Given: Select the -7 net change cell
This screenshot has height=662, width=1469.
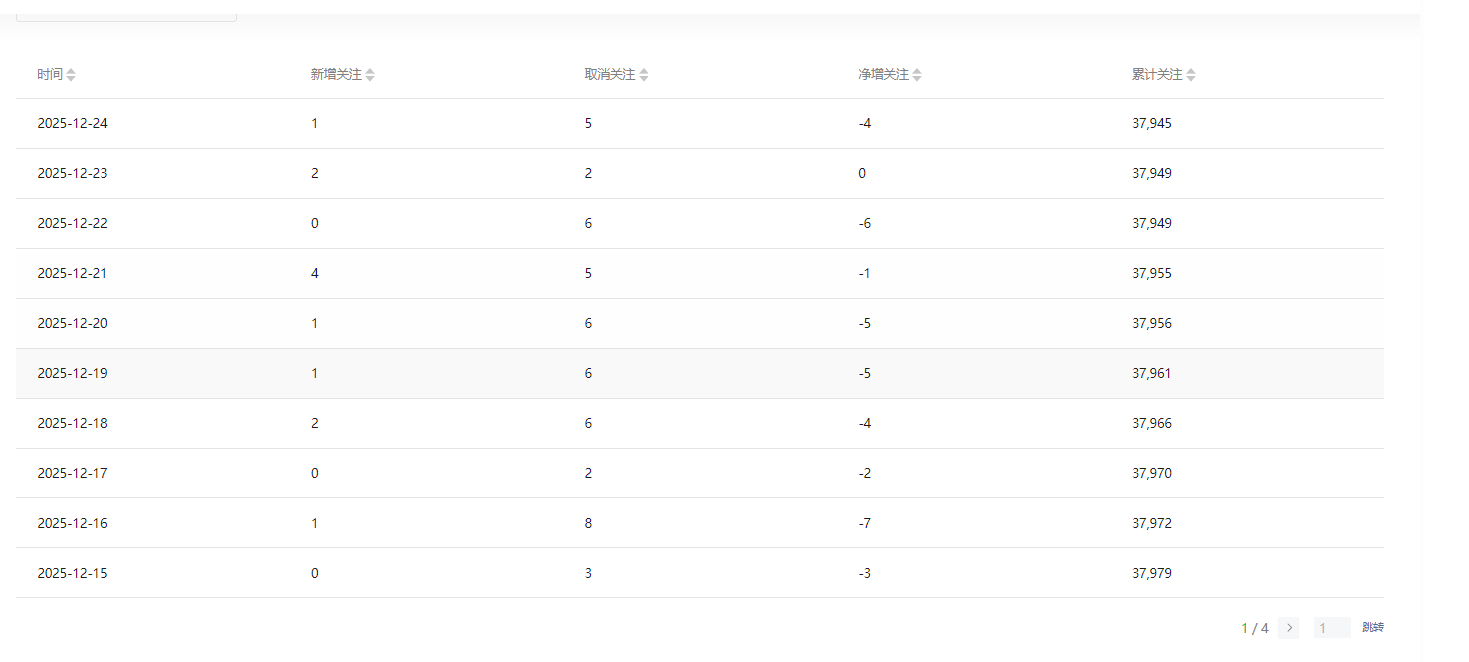Looking at the screenshot, I should pyautogui.click(x=864, y=524).
